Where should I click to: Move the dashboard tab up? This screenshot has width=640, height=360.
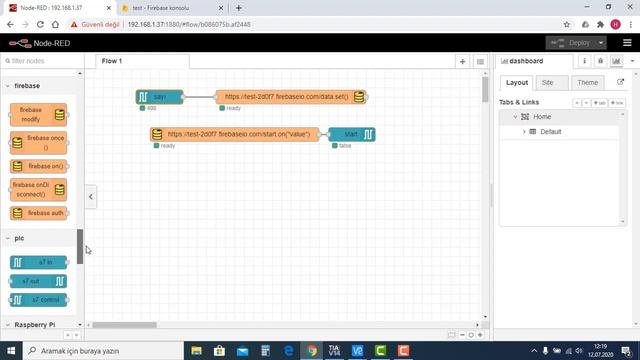click(x=577, y=103)
